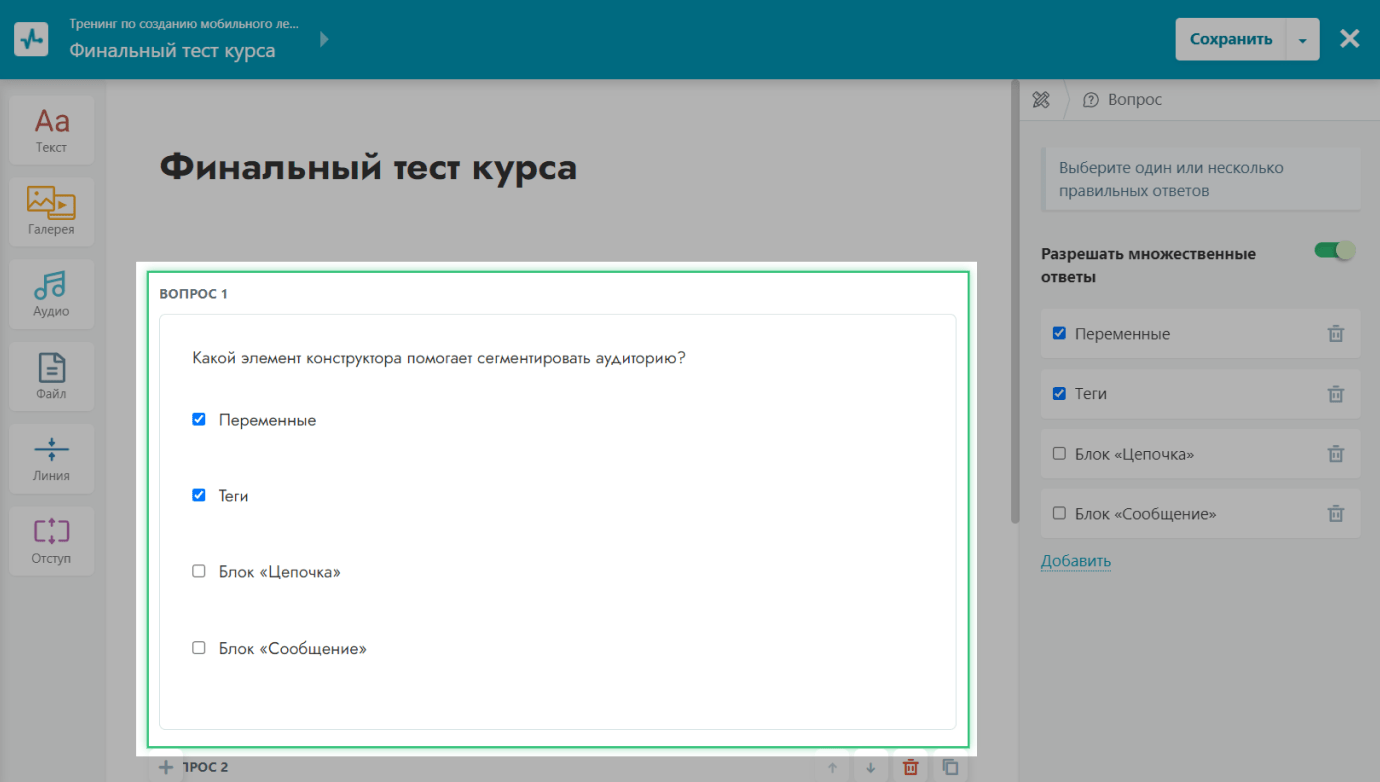1380x782 pixels.
Task: Click the canvas vertical scrollbar
Action: tap(1015, 300)
